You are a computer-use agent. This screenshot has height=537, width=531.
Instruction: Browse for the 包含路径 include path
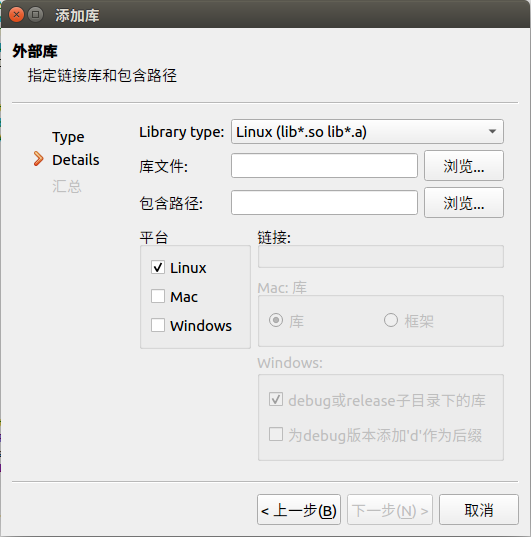click(464, 203)
